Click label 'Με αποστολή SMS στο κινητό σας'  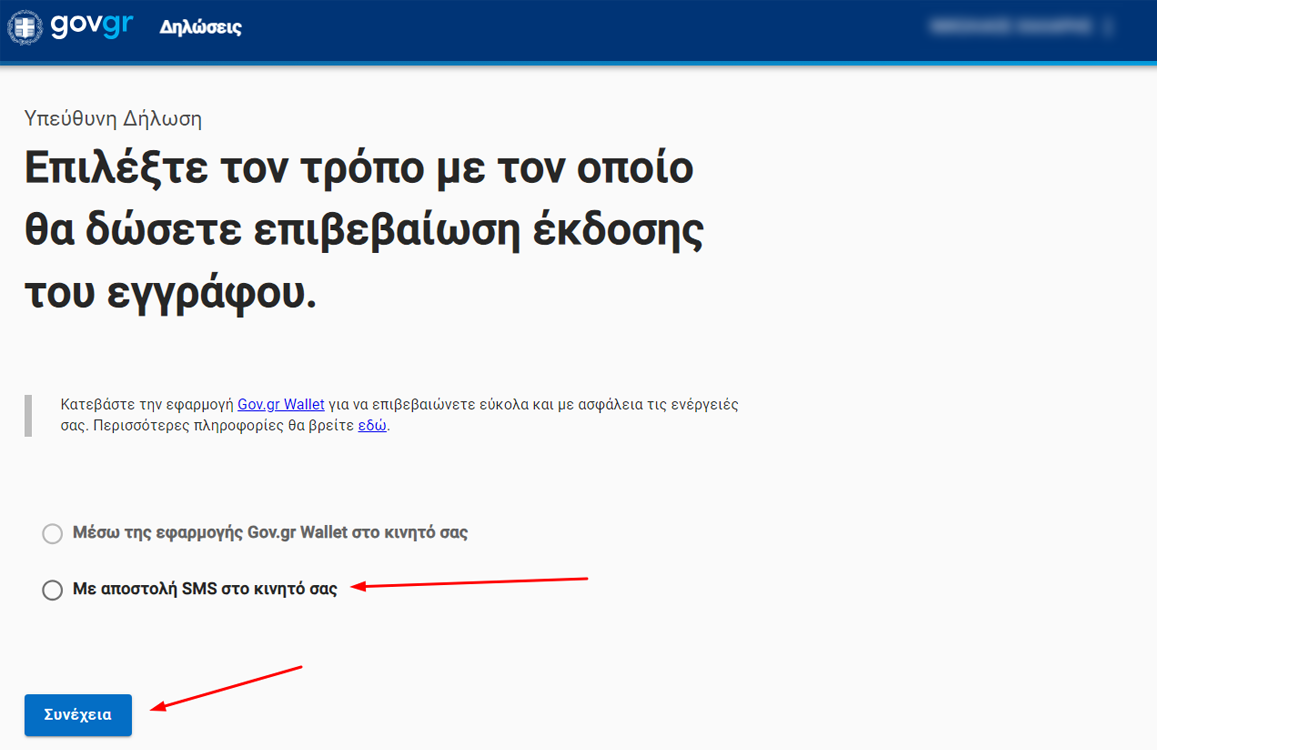(x=205, y=589)
